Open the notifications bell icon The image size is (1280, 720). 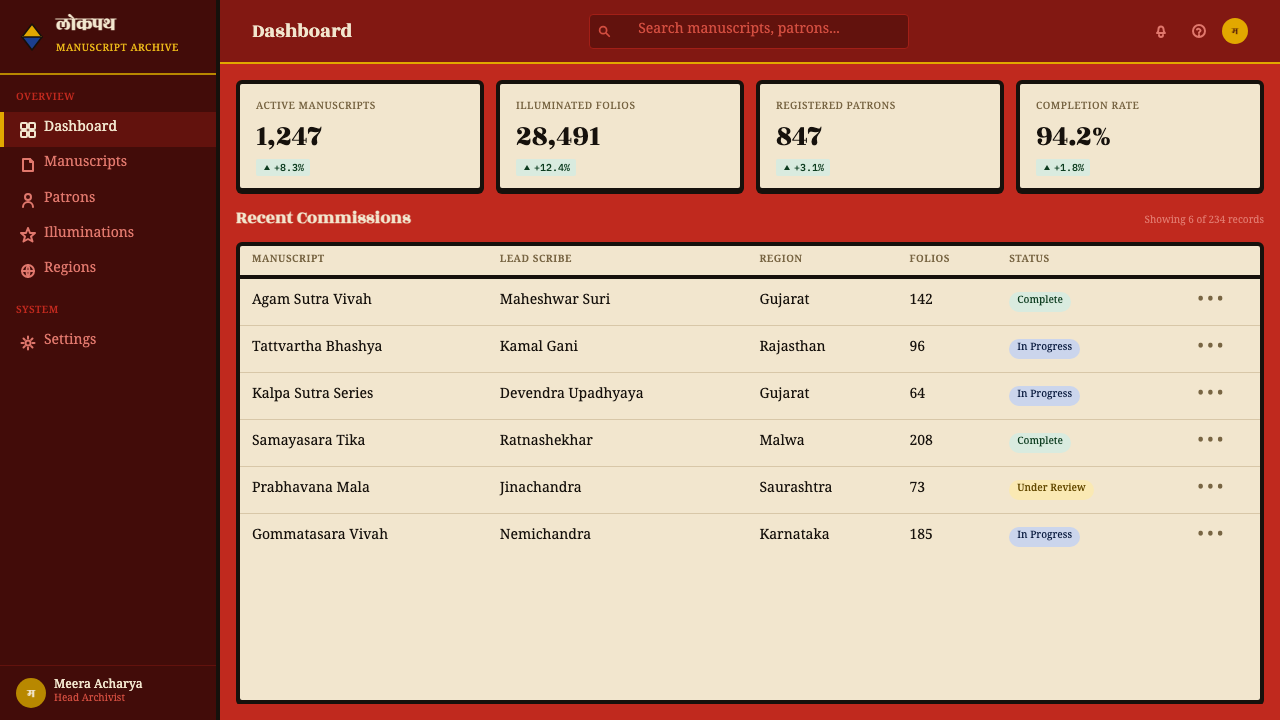point(1161,31)
